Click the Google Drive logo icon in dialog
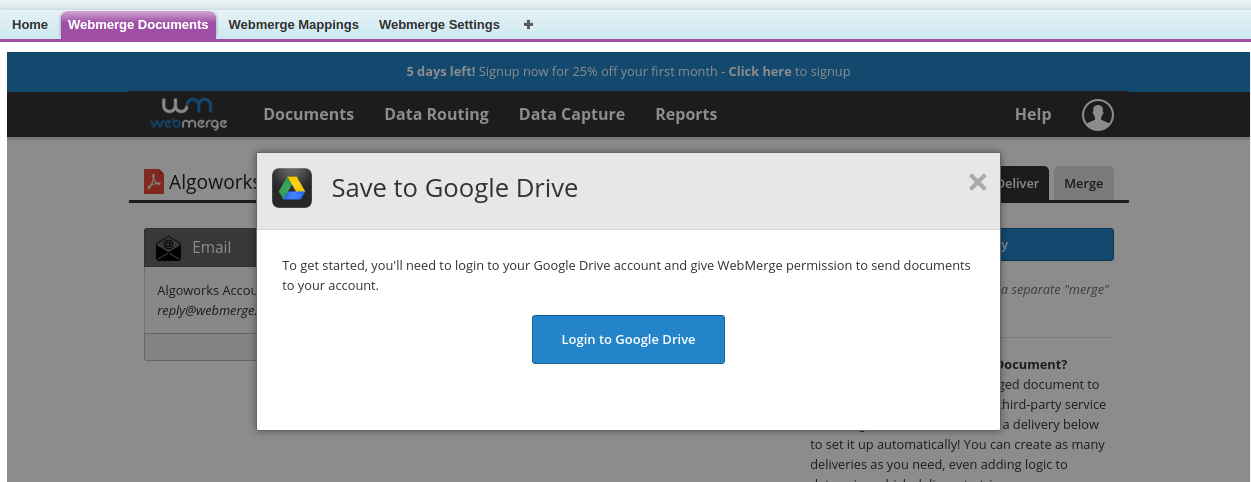This screenshot has height=482, width=1251. (x=292, y=188)
